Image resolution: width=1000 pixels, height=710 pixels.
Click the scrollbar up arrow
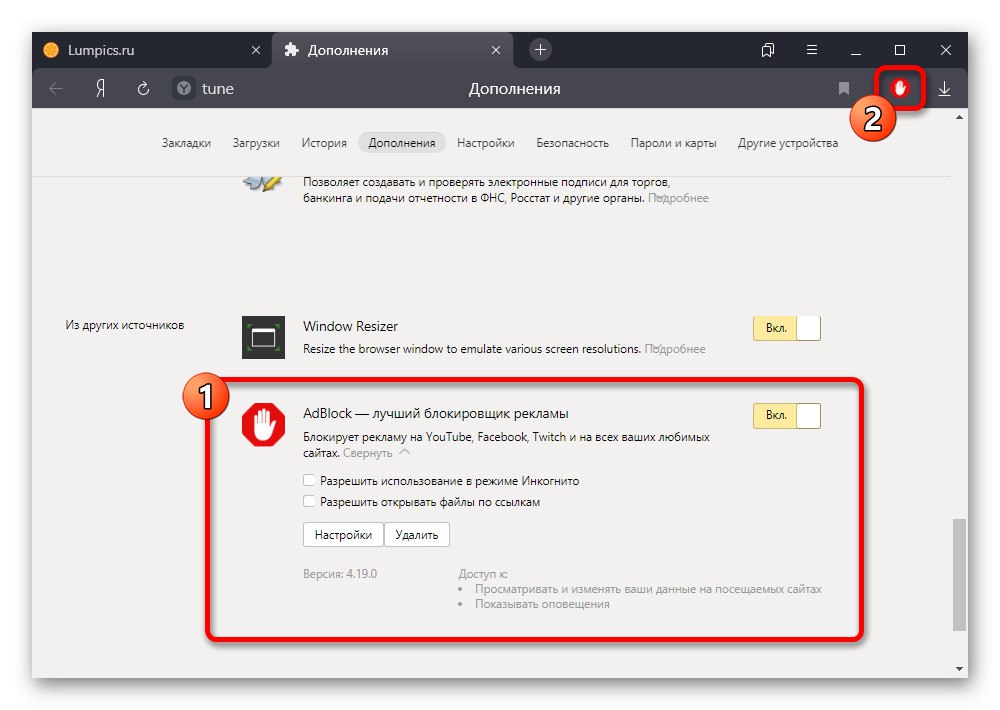pyautogui.click(x=959, y=117)
